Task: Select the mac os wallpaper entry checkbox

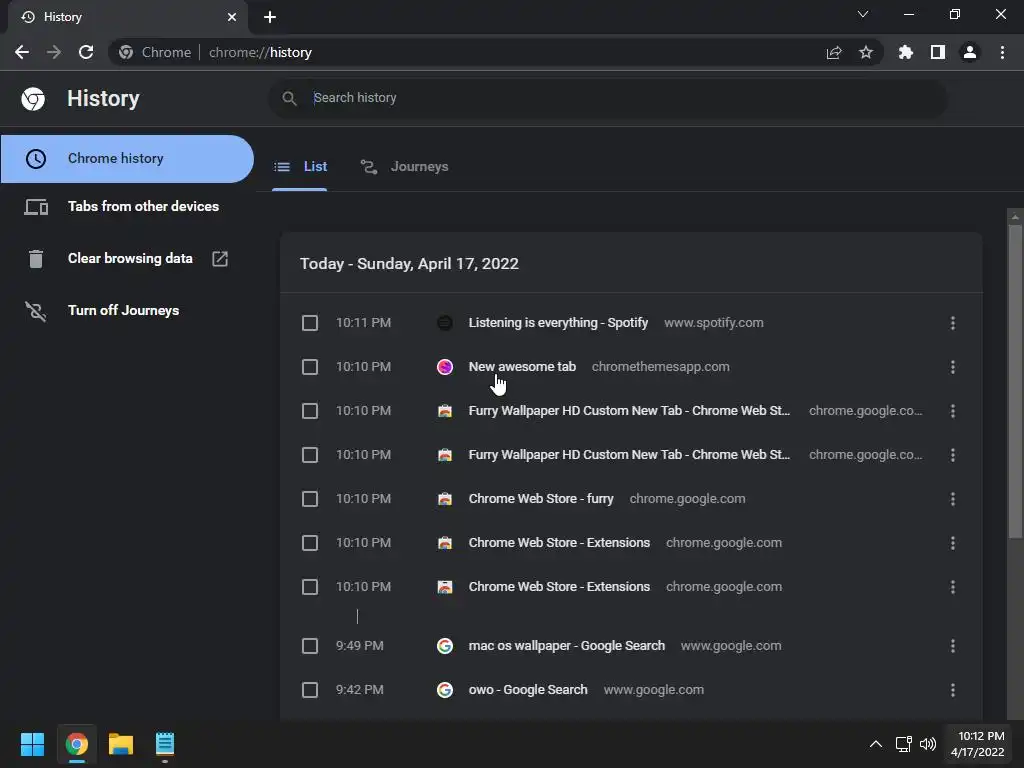Action: click(310, 646)
